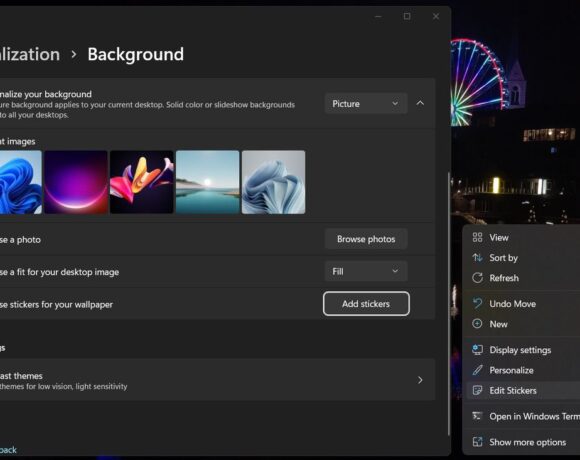Click the View grid icon in context menu
The image size is (580, 460).
[x=477, y=237]
